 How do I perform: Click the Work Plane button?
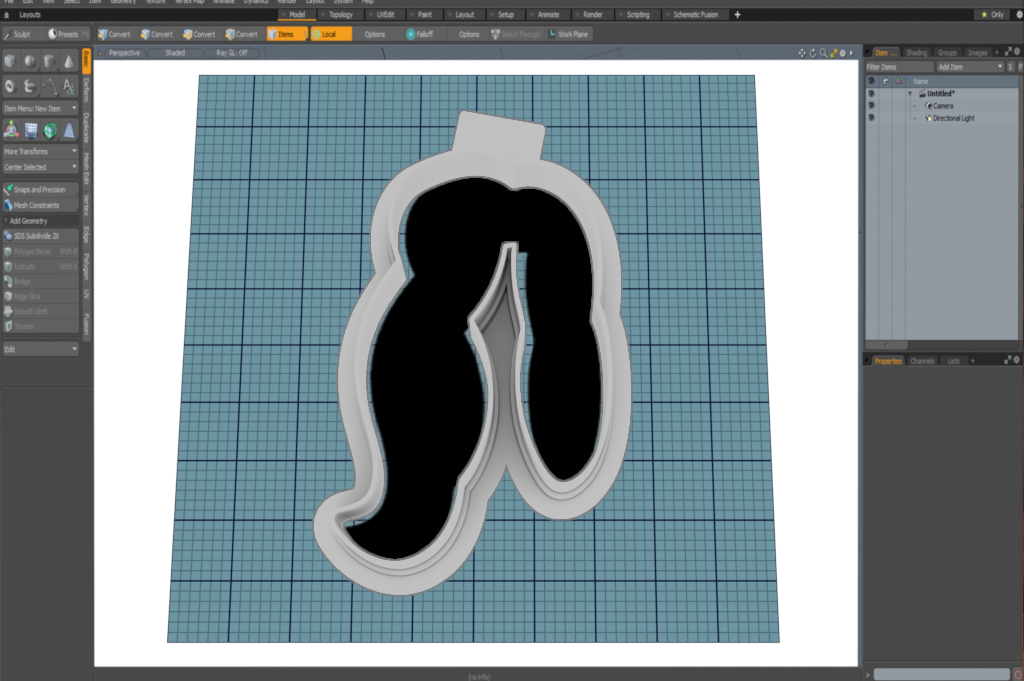click(x=568, y=34)
